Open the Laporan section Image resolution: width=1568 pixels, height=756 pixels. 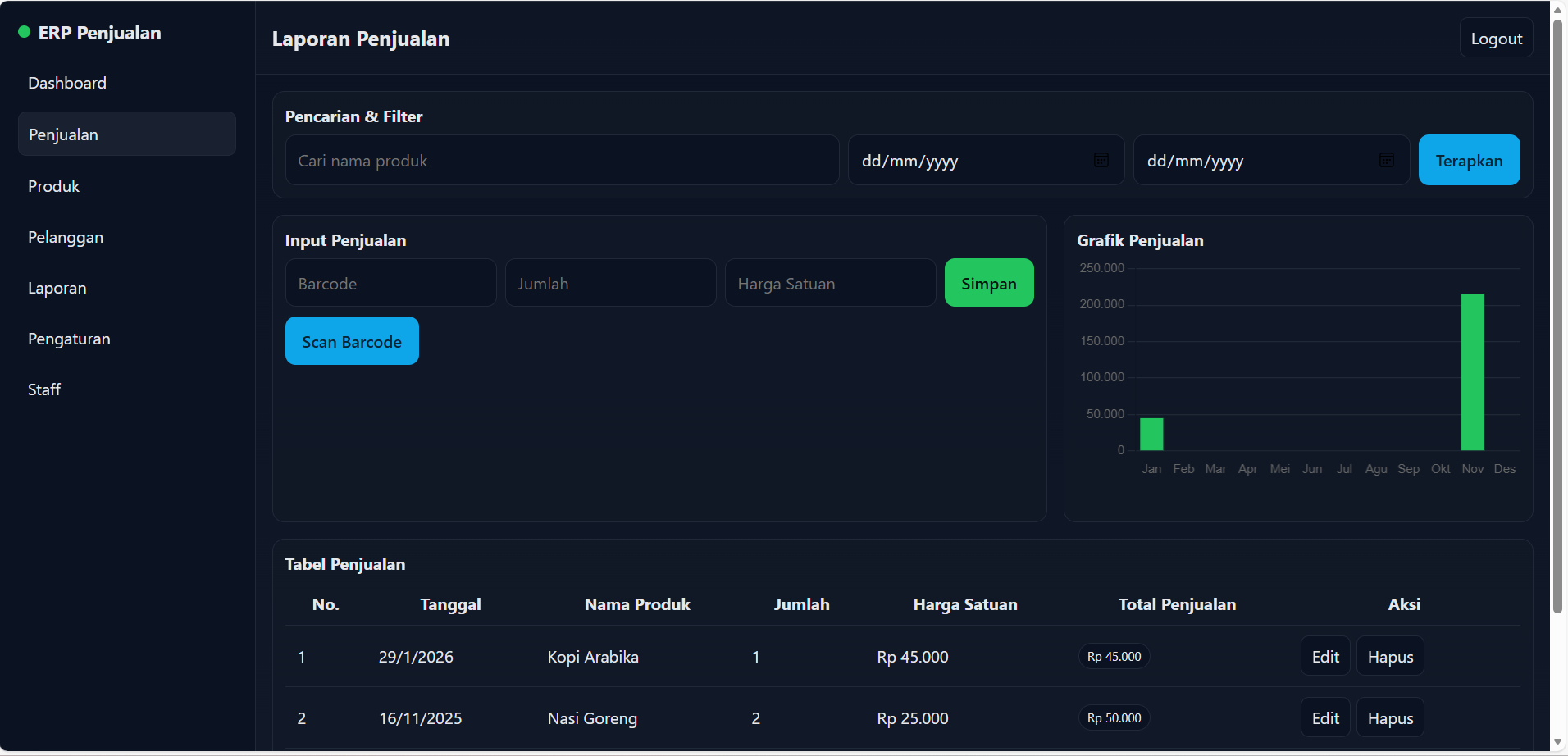pyautogui.click(x=57, y=288)
